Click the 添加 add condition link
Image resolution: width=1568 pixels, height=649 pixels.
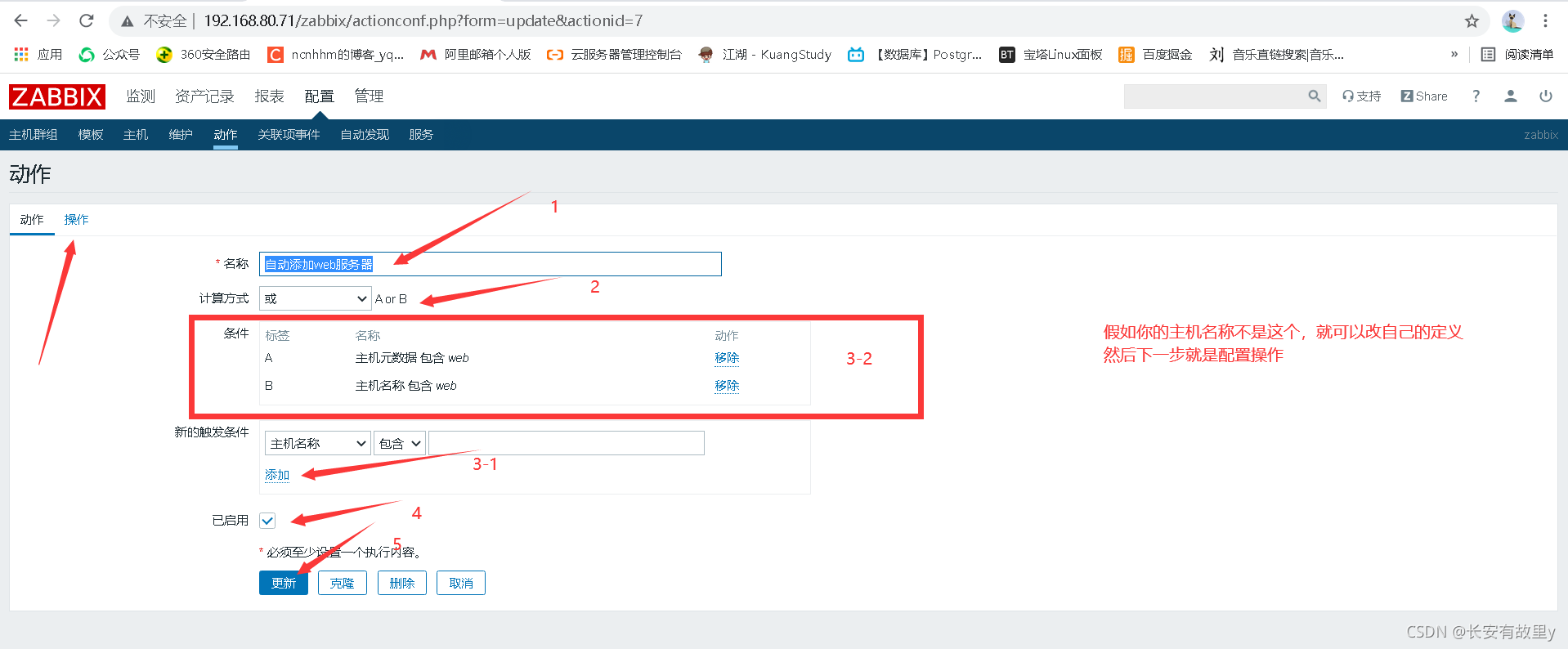(277, 475)
